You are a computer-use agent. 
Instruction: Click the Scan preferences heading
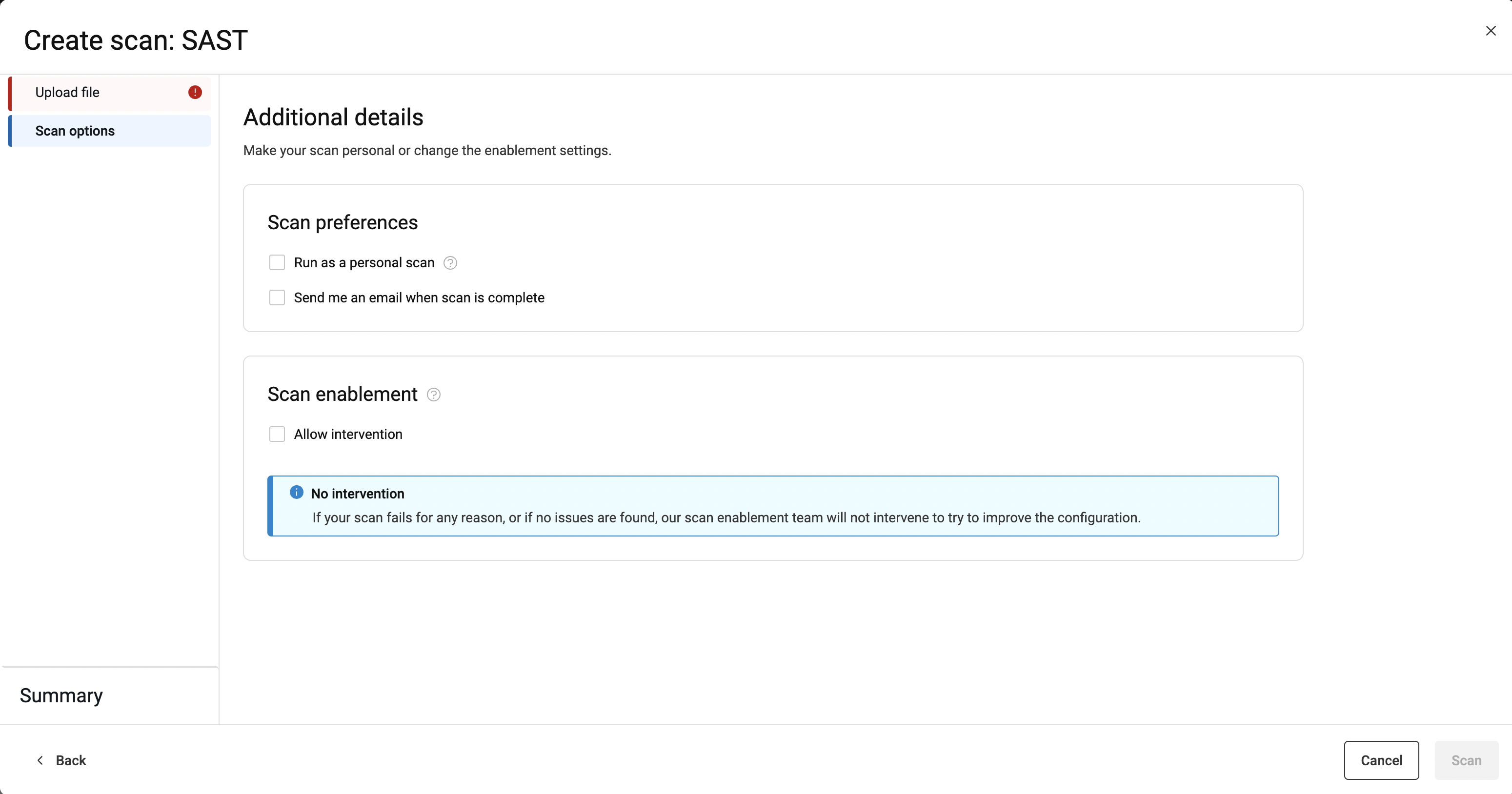343,223
